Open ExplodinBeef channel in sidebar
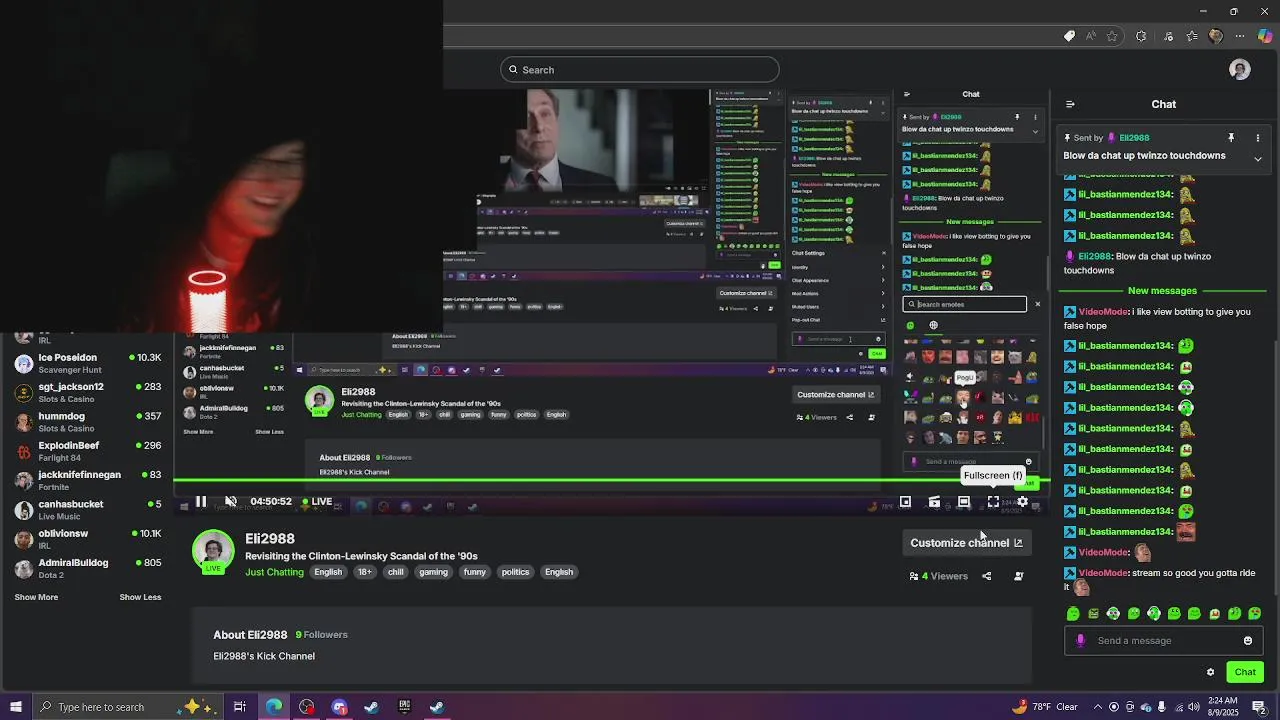The width and height of the screenshot is (1280, 720). [x=88, y=451]
